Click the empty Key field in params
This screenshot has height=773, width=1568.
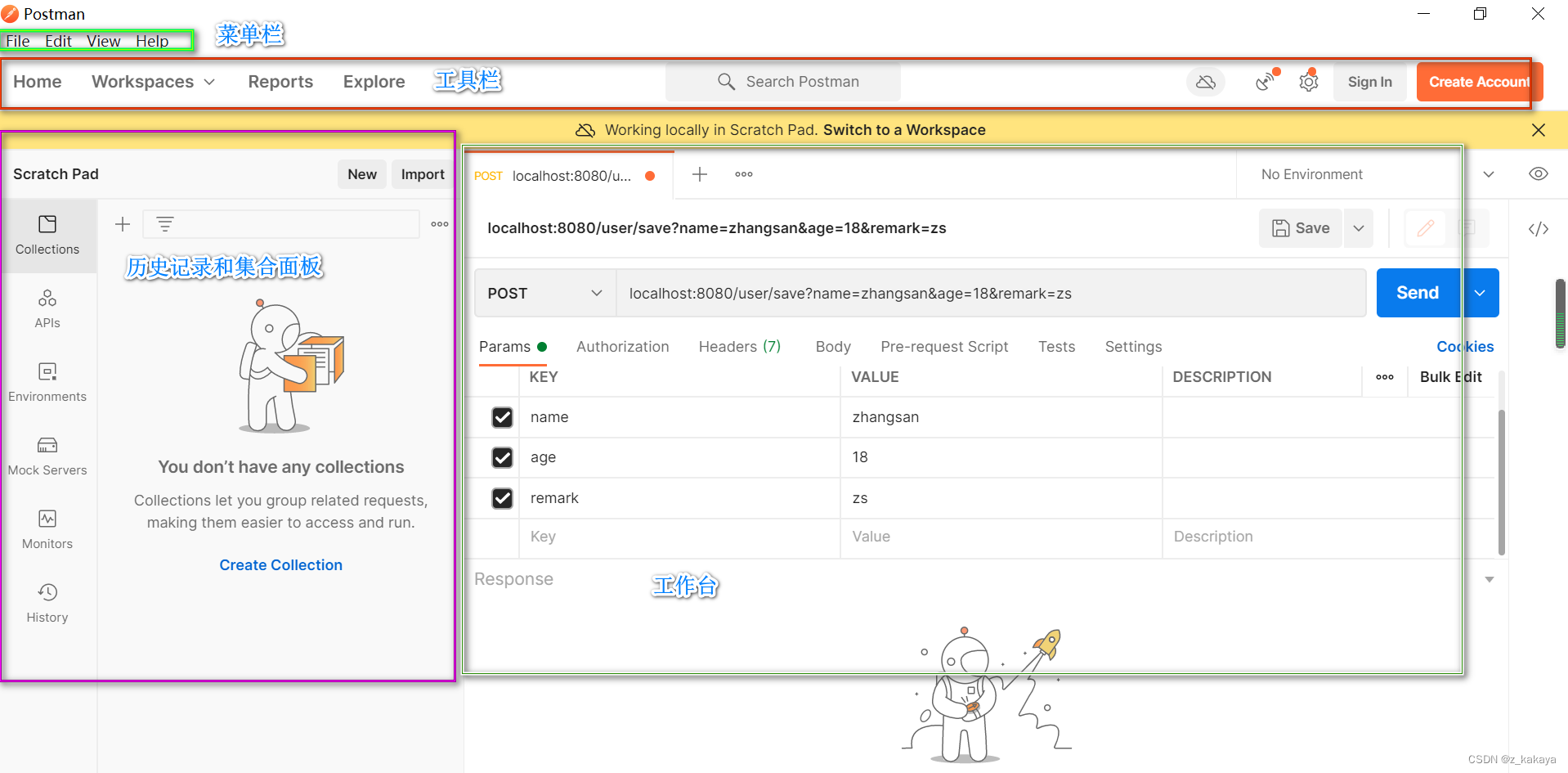(679, 537)
